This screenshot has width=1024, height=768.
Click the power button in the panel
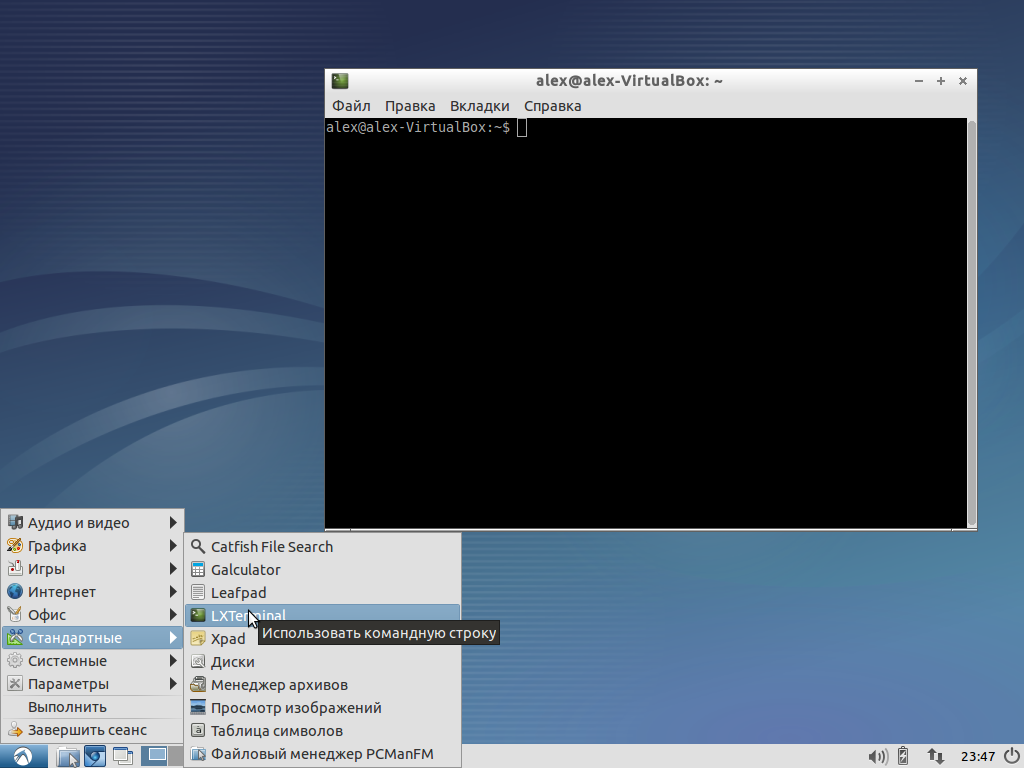point(1011,756)
